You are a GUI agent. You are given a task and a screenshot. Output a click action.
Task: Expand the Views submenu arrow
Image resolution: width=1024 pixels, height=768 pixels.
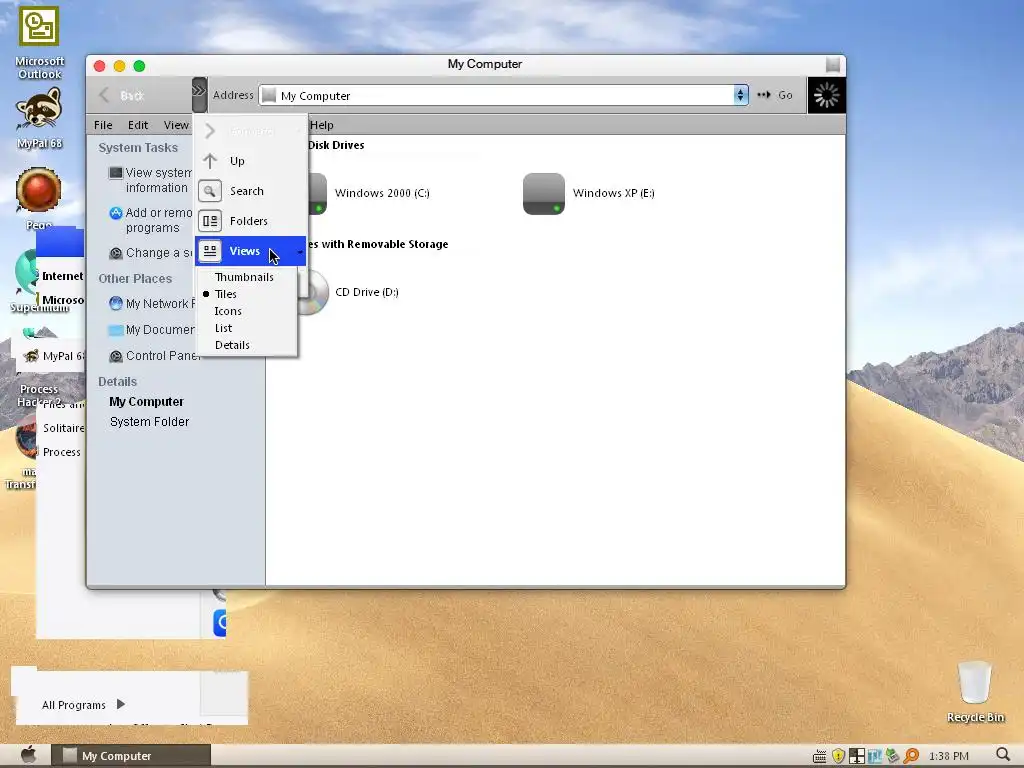(300, 251)
